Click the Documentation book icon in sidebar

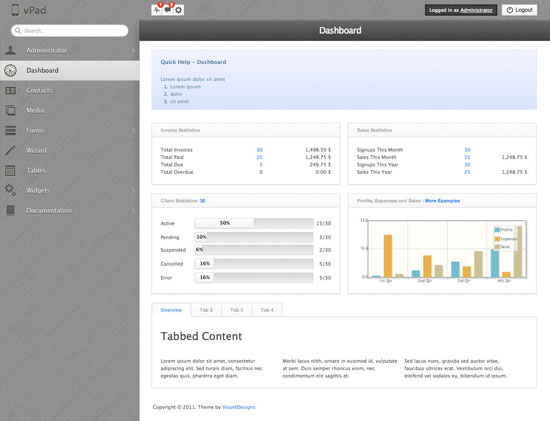pos(11,210)
